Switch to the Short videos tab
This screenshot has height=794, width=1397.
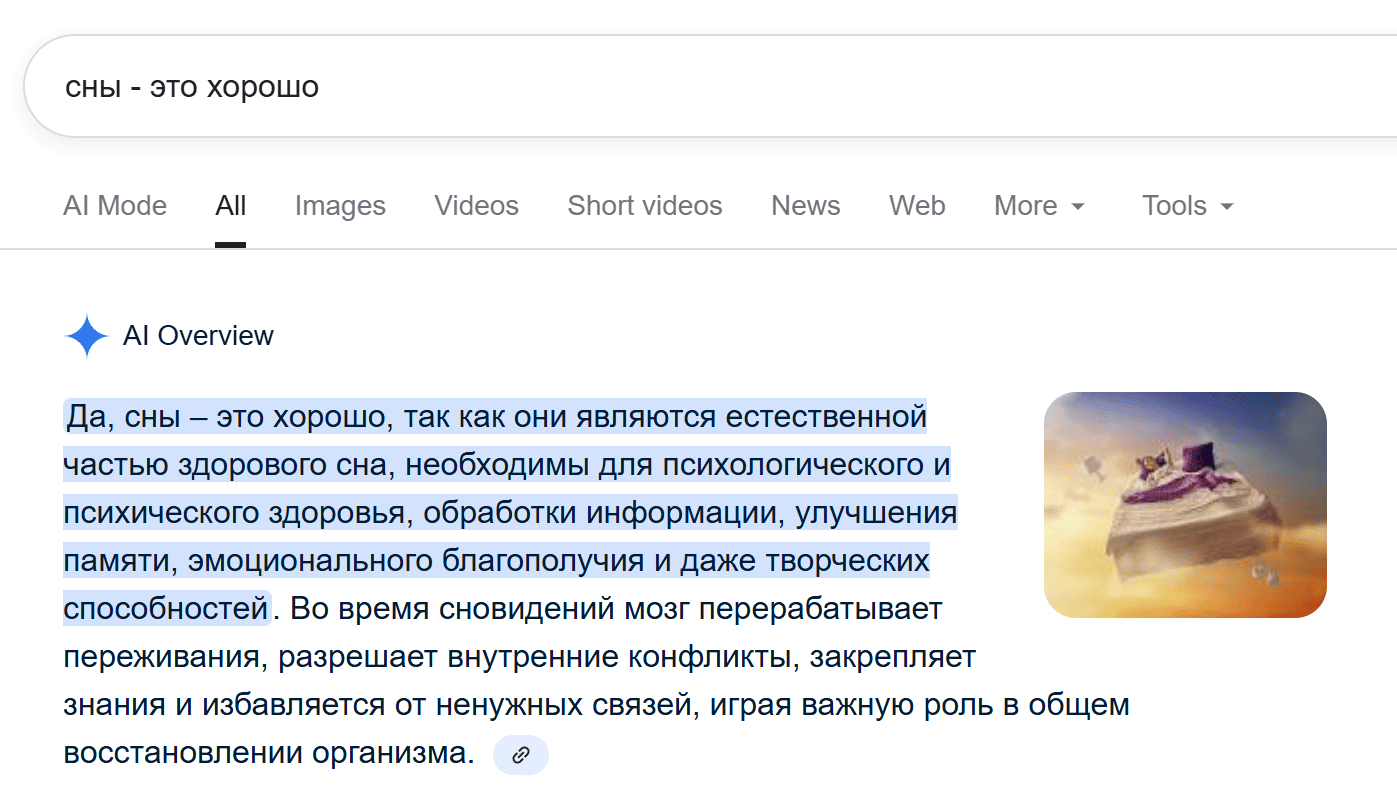645,206
